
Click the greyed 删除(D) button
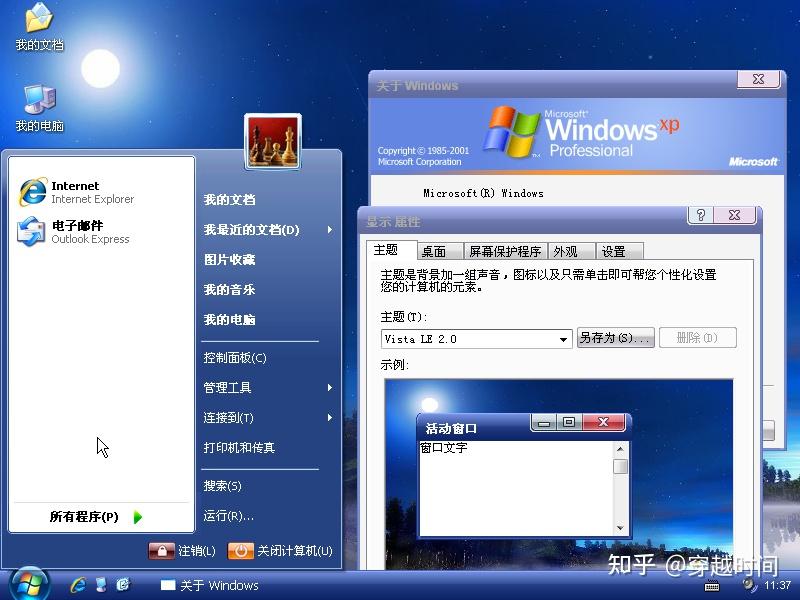point(697,338)
